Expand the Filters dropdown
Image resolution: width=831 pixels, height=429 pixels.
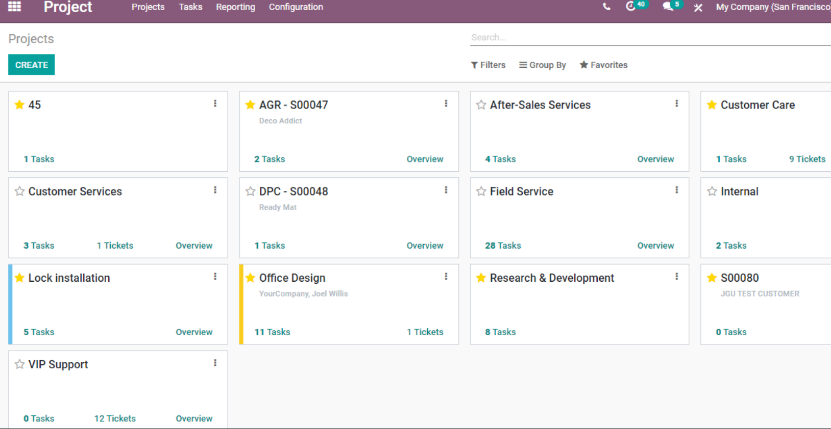[x=488, y=65]
